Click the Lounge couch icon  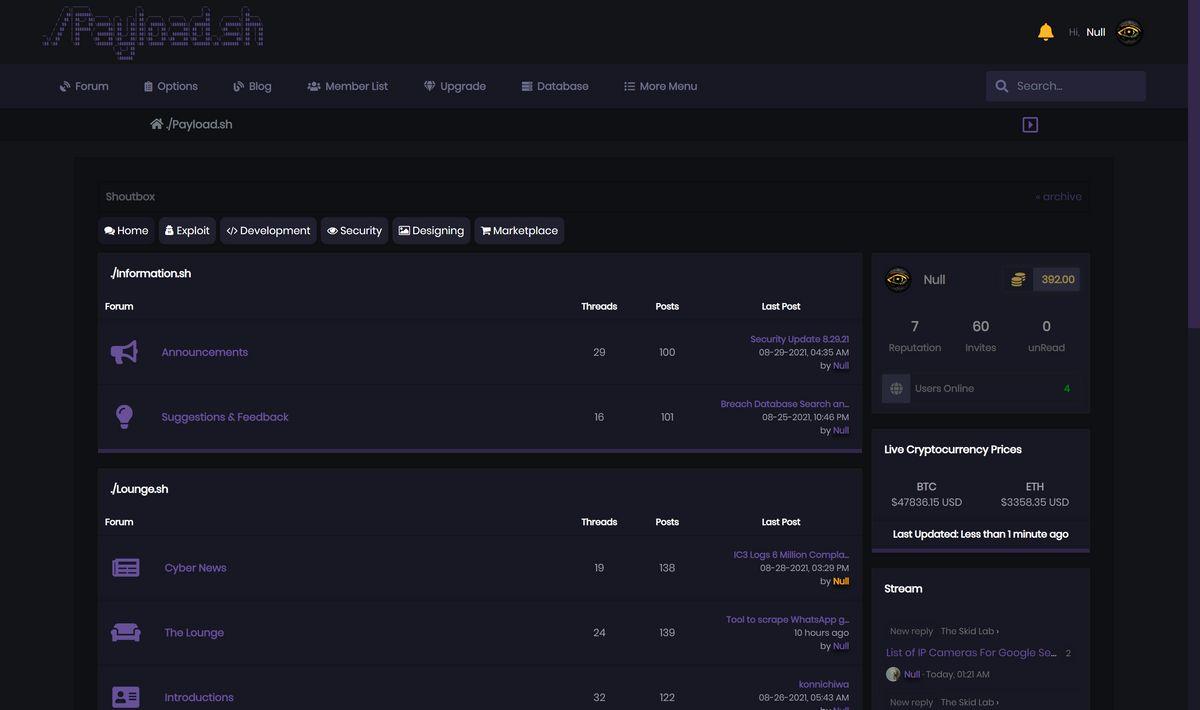pos(125,633)
